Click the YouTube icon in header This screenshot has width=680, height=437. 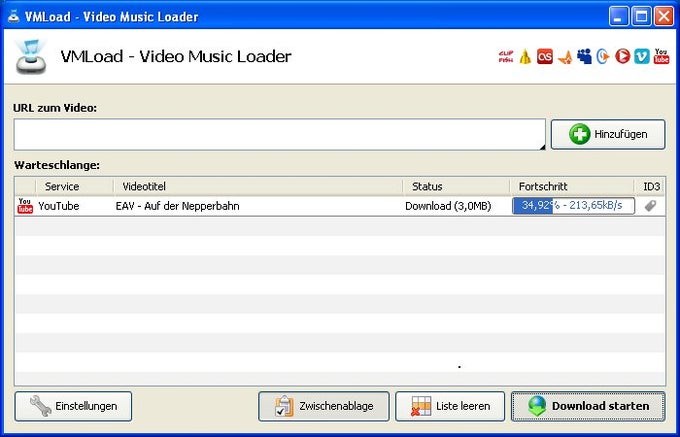(661, 56)
